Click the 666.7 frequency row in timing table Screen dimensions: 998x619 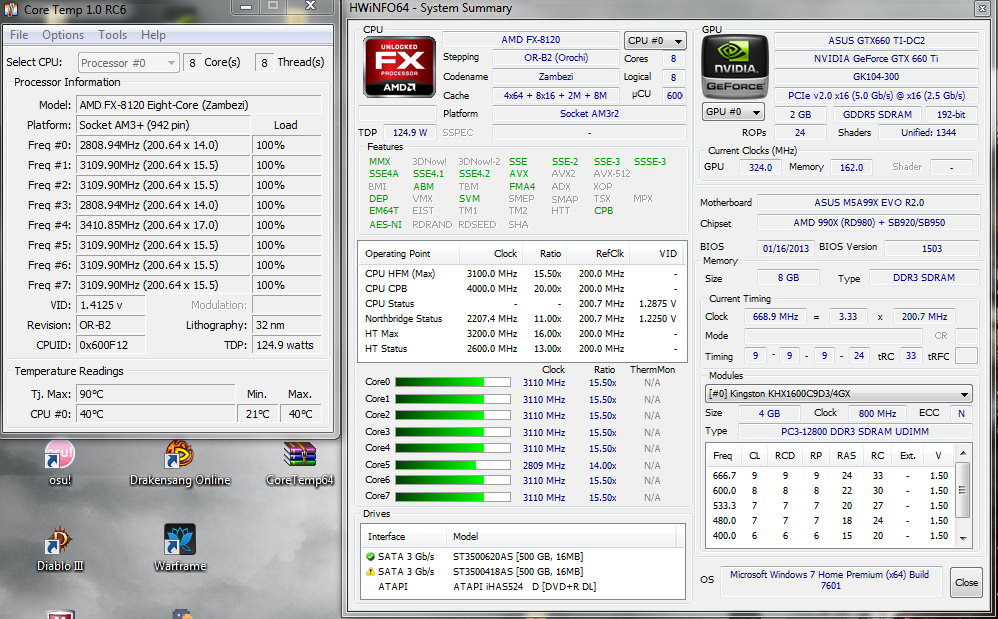pos(831,475)
